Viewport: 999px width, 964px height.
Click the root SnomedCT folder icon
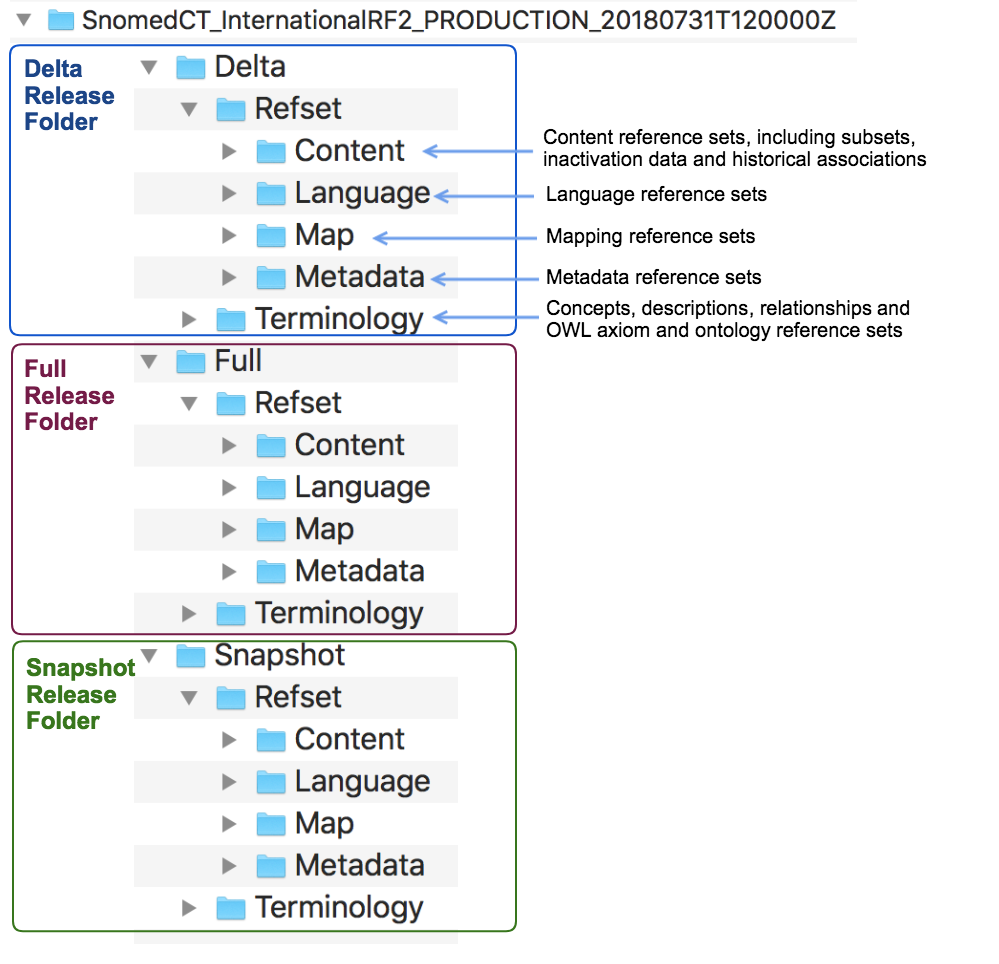coord(61,20)
